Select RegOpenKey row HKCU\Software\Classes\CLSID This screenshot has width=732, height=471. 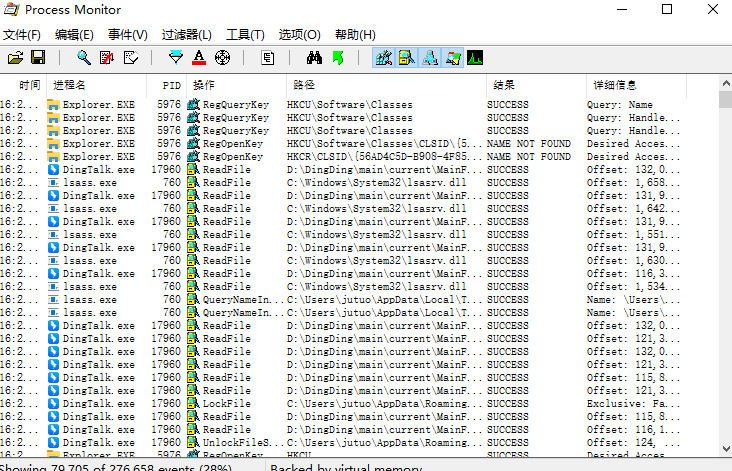pos(343,144)
